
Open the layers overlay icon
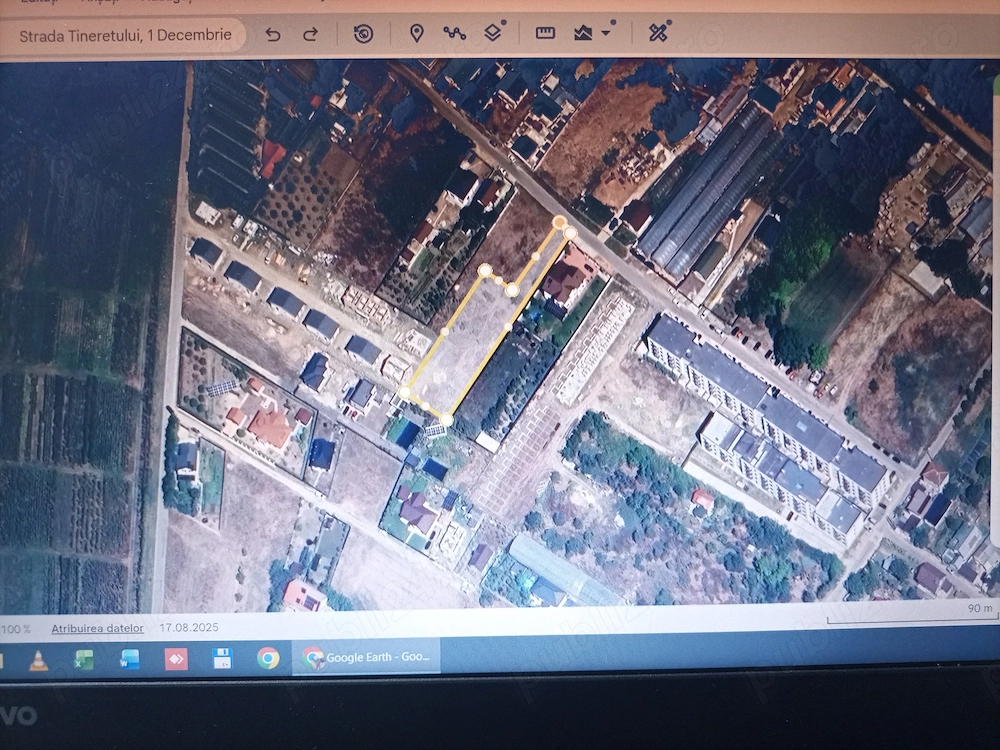pos(494,31)
